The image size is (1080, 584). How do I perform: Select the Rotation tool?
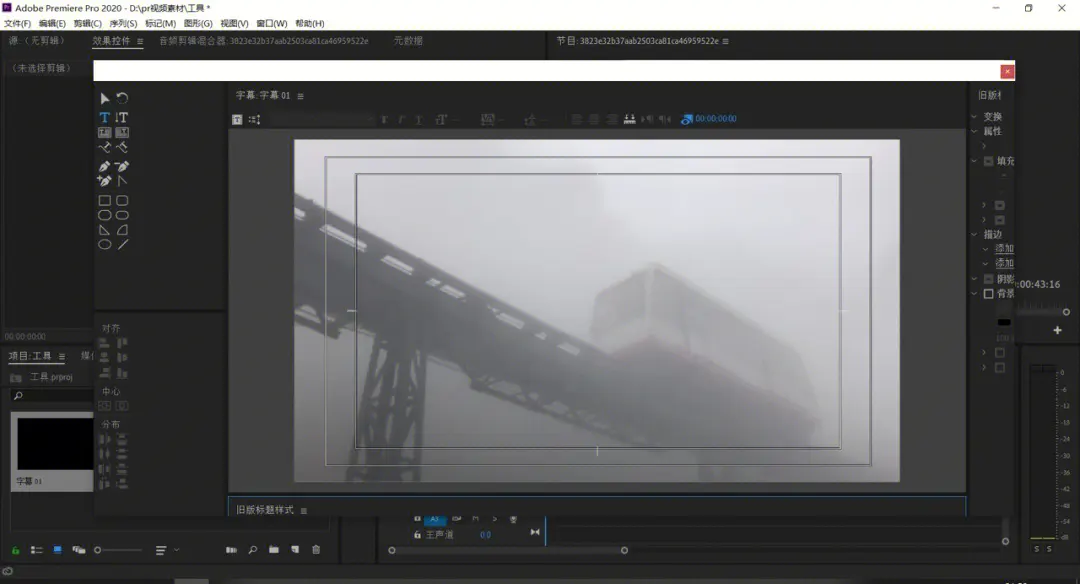click(122, 98)
